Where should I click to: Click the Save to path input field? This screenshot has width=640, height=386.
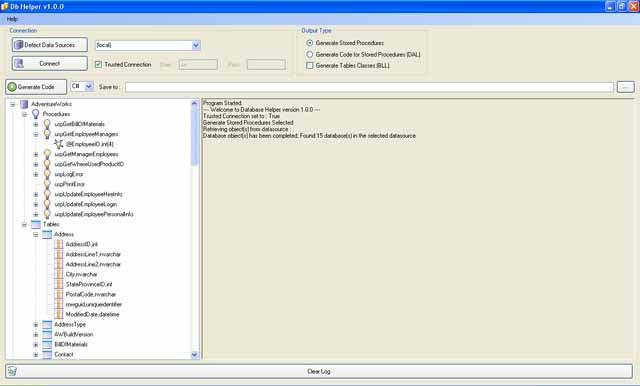point(369,87)
